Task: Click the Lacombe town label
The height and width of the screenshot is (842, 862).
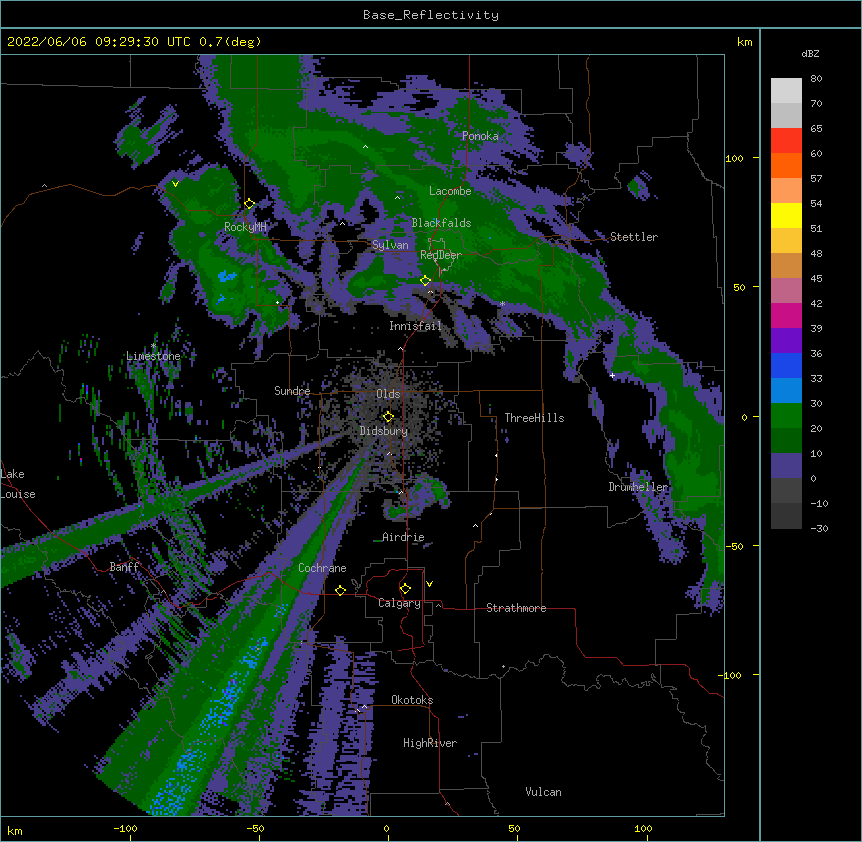Action: [450, 191]
